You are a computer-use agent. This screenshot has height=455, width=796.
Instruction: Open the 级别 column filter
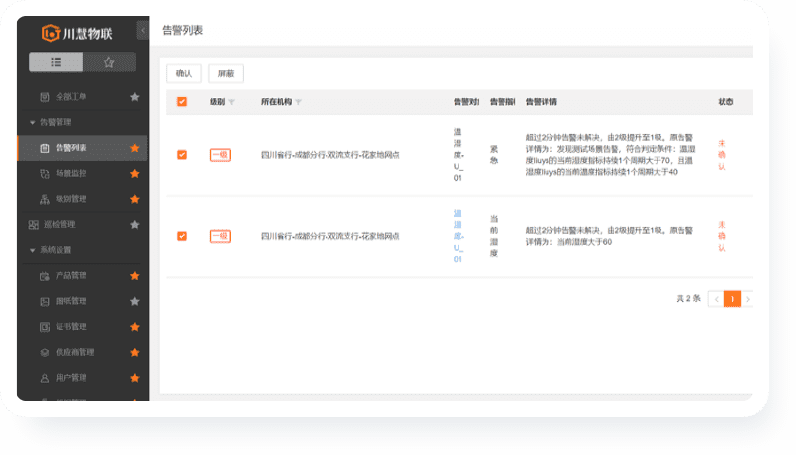coord(232,102)
